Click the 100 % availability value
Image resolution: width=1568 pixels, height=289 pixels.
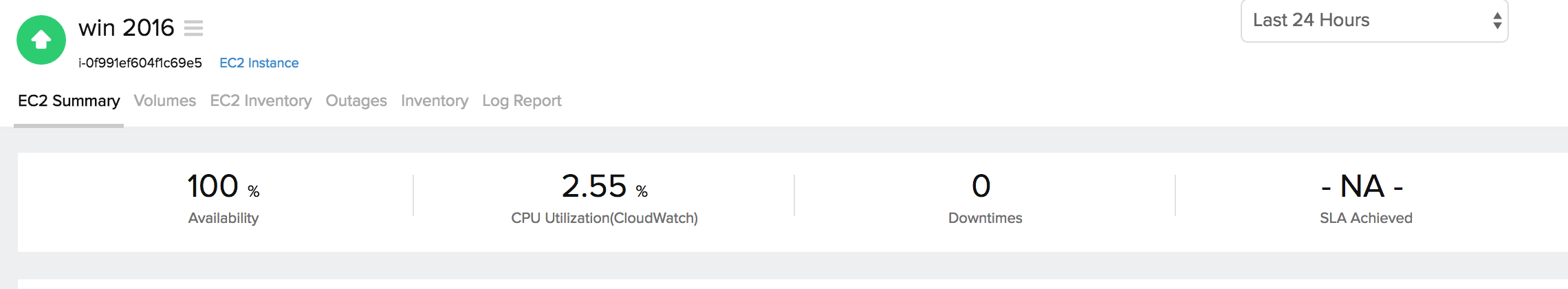click(x=223, y=186)
